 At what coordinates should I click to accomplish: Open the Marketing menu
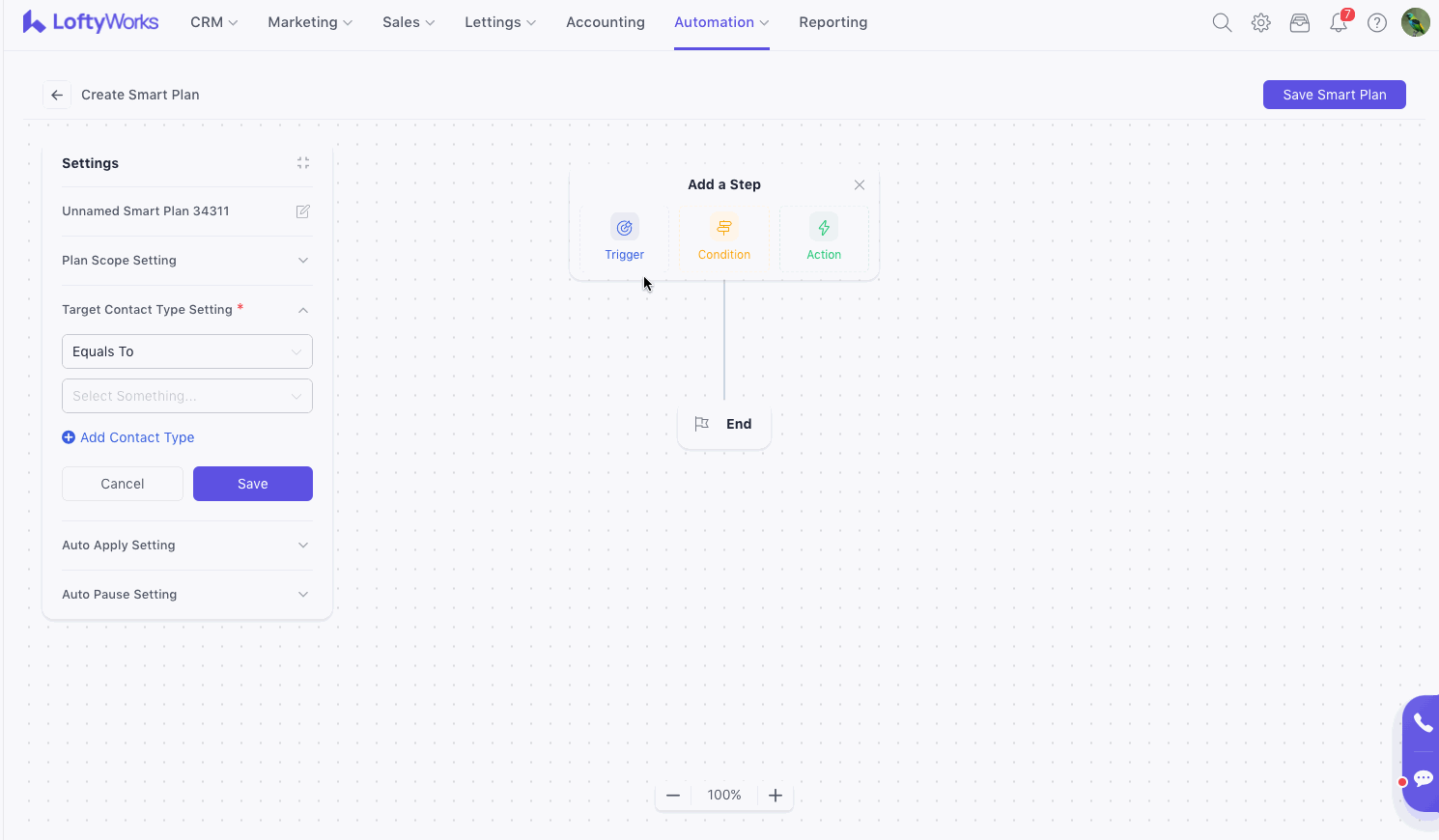point(310,22)
